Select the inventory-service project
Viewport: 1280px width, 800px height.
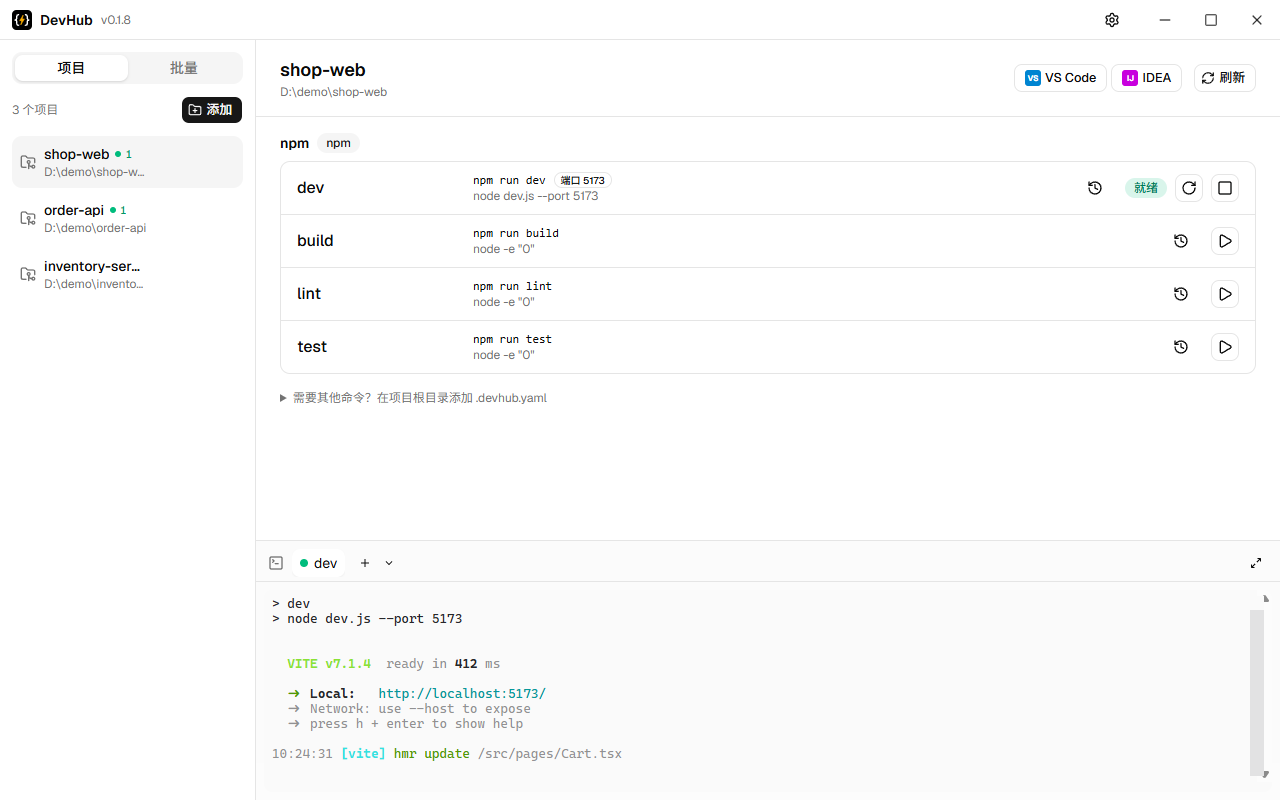pyautogui.click(x=127, y=274)
